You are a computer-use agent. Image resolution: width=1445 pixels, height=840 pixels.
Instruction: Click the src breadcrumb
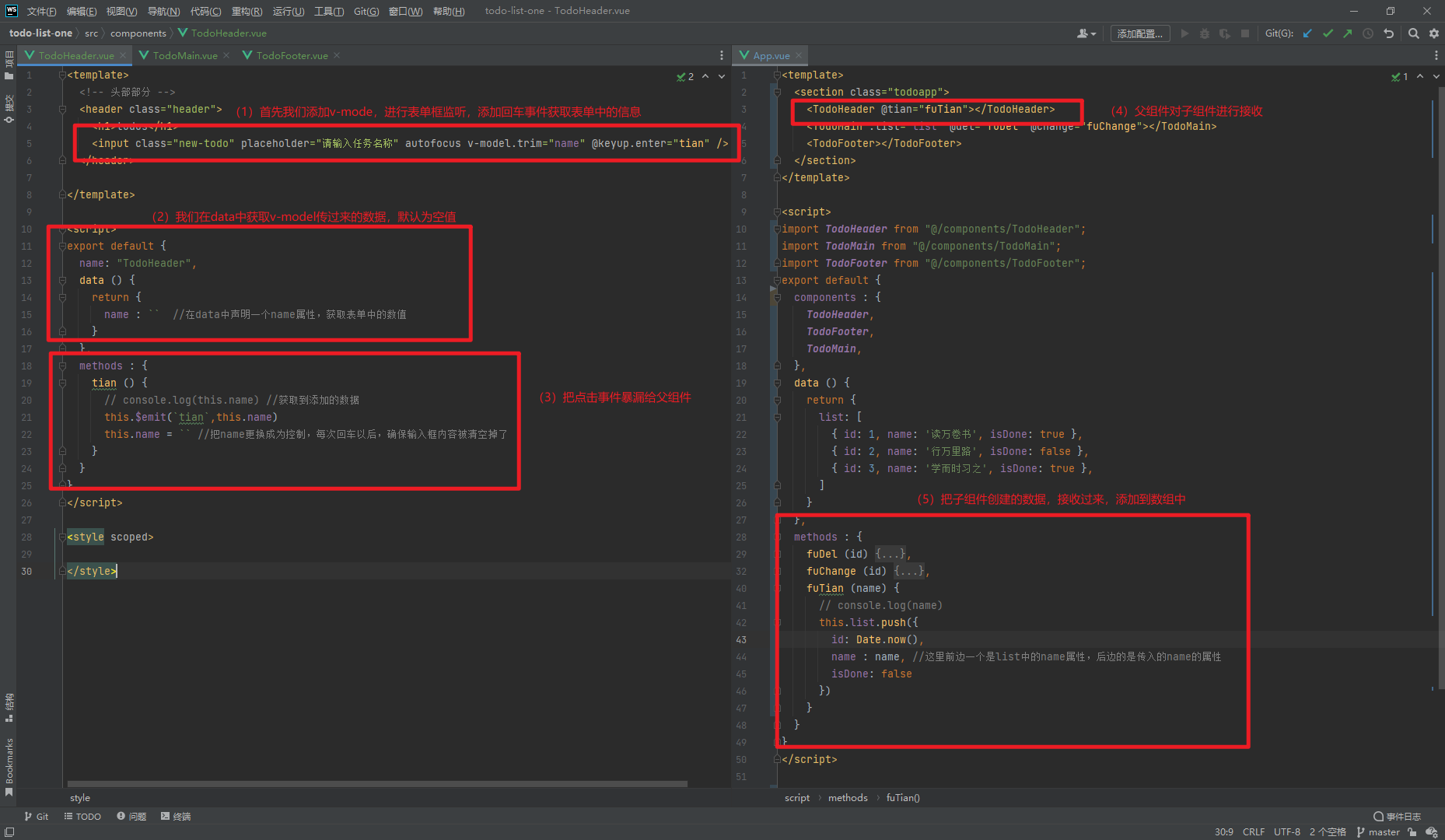point(91,33)
